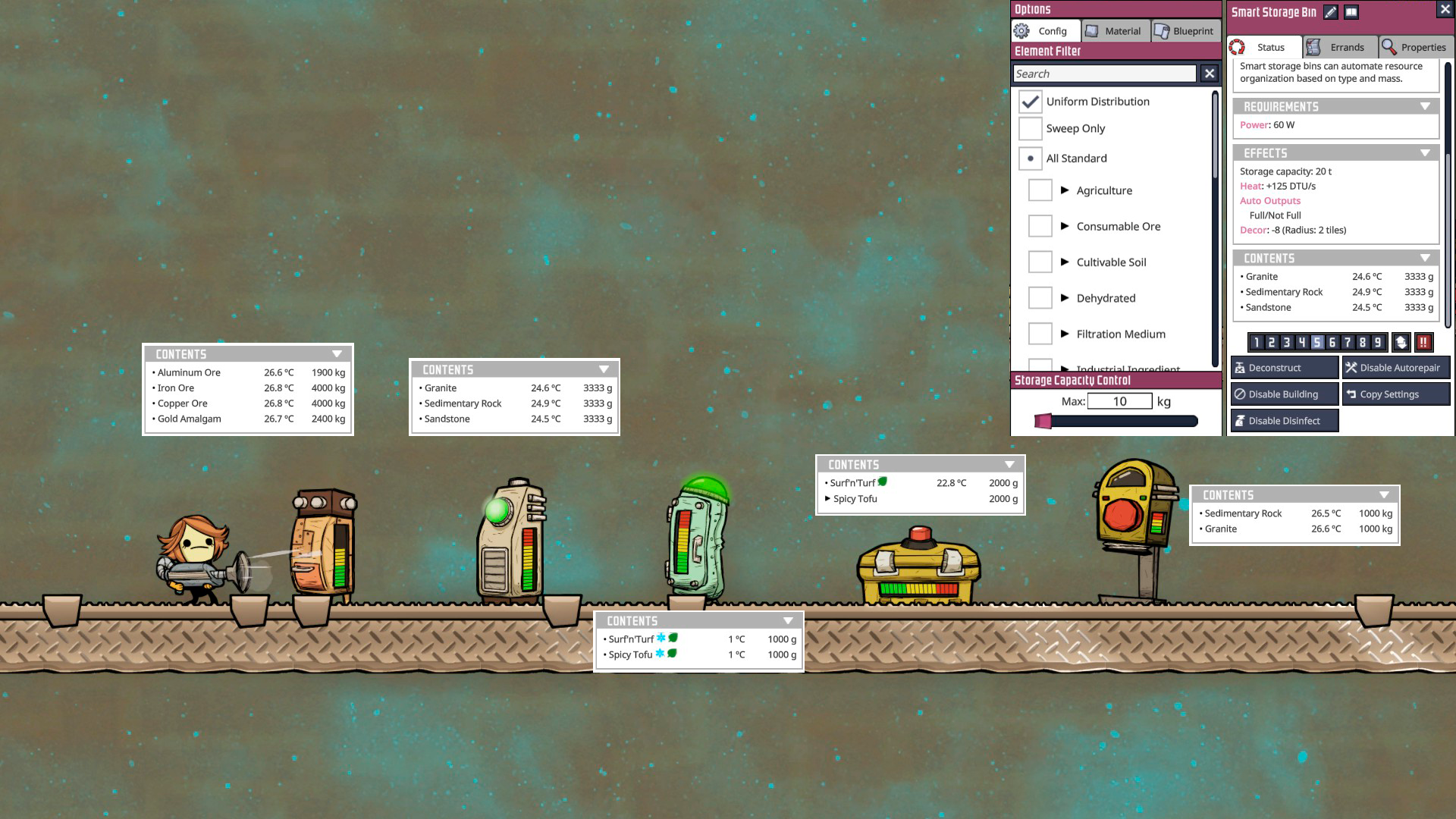Image resolution: width=1456 pixels, height=819 pixels.
Task: Set priority to 6
Action: (1332, 343)
